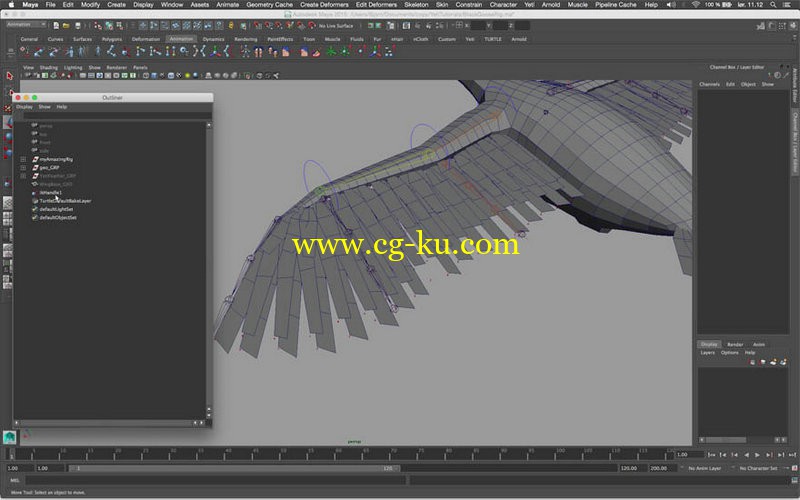Toggle the Attribute Editor side tab
The width and height of the screenshot is (800, 500).
794,86
